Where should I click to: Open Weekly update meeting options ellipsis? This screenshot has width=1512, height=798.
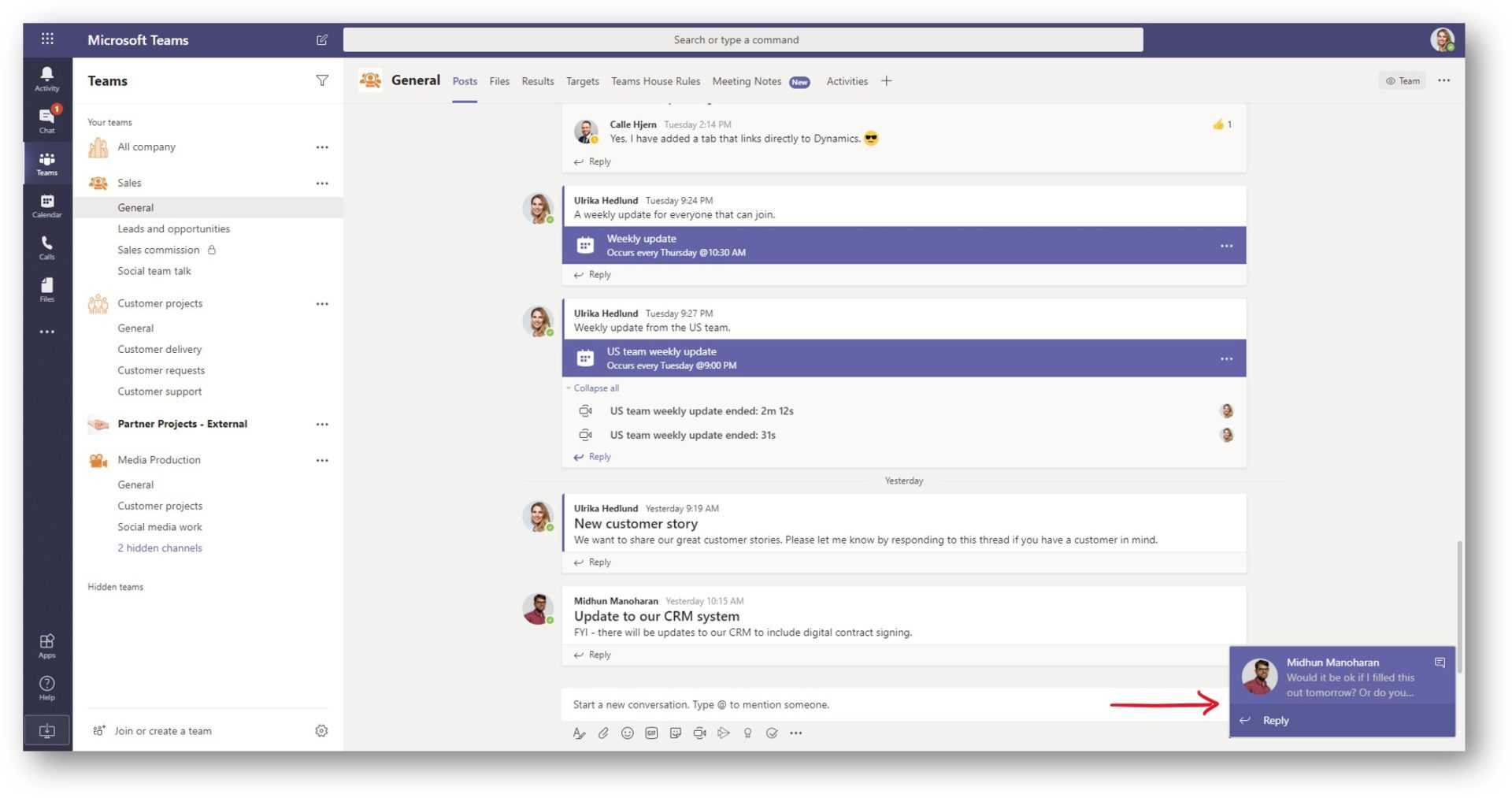point(1226,246)
